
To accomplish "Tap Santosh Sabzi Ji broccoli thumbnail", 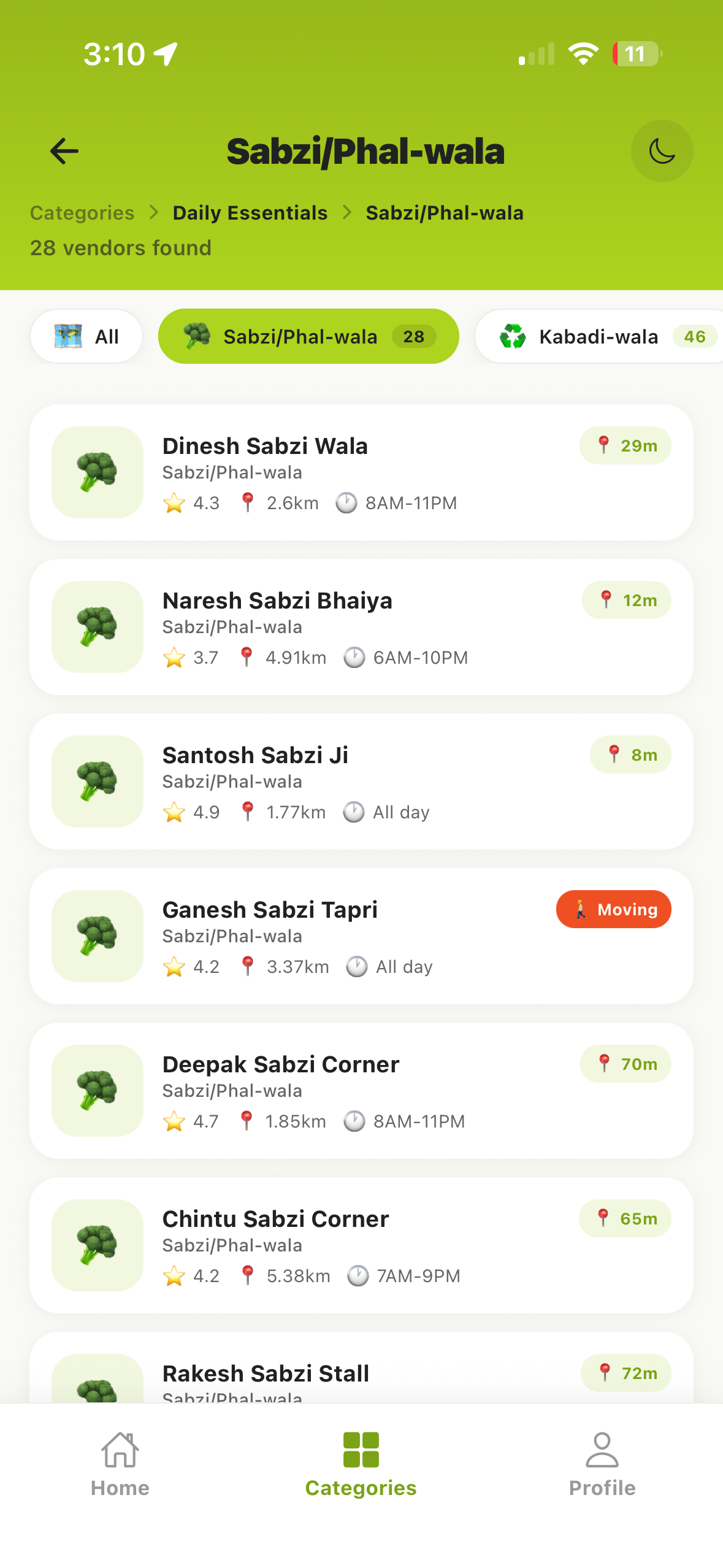I will pyautogui.click(x=98, y=782).
